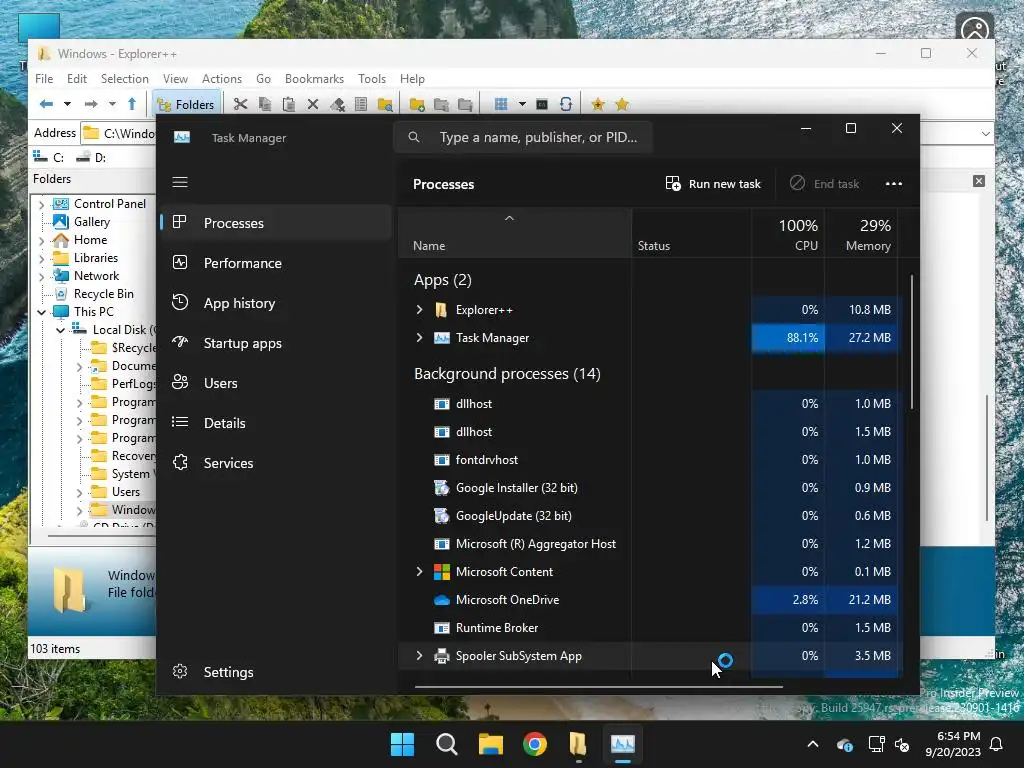Select drive C: in Explorer++ drives bar

point(49,157)
